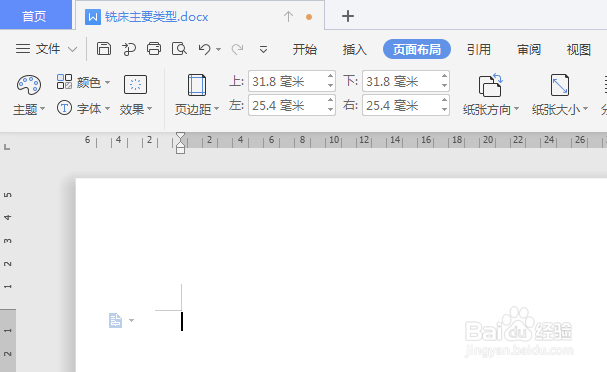Switch to the 引用 ribbon tab
This screenshot has height=372, width=607.
click(x=478, y=50)
